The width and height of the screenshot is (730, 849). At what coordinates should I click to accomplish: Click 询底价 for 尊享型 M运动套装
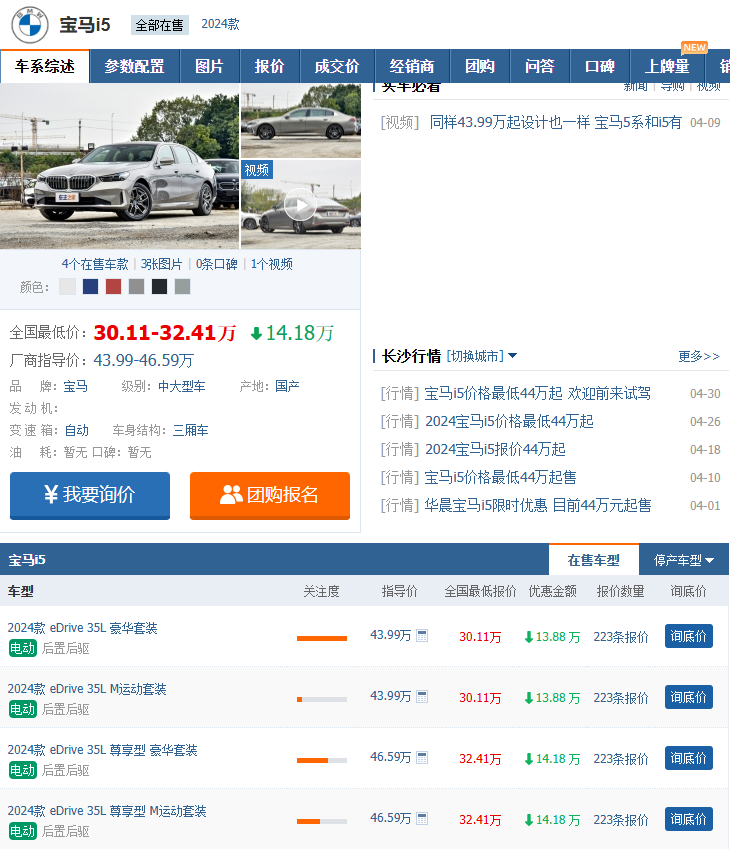tap(688, 819)
